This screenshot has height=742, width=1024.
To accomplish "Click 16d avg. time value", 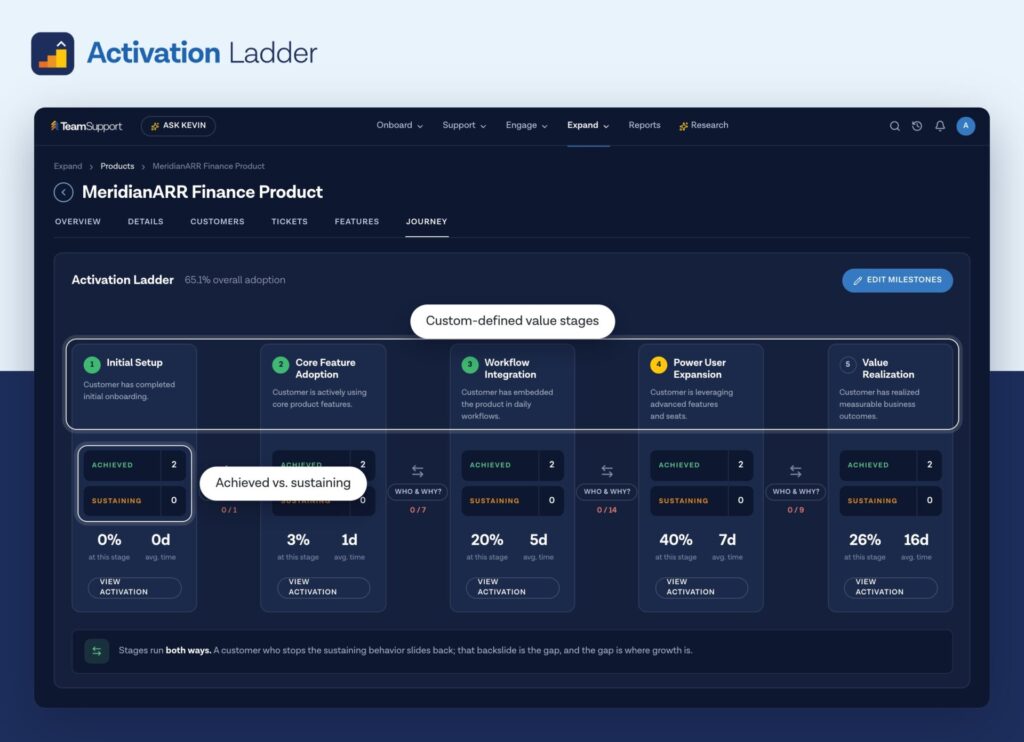I will (916, 540).
